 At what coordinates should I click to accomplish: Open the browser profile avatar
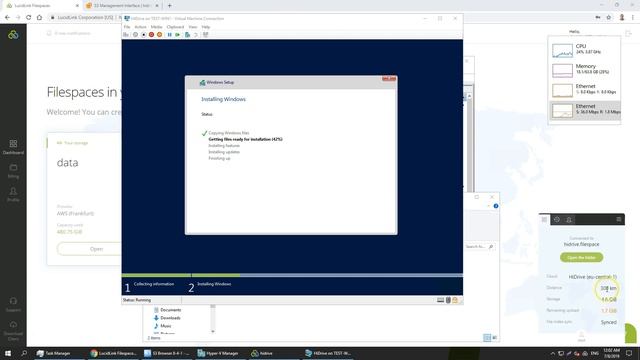pos(622,18)
